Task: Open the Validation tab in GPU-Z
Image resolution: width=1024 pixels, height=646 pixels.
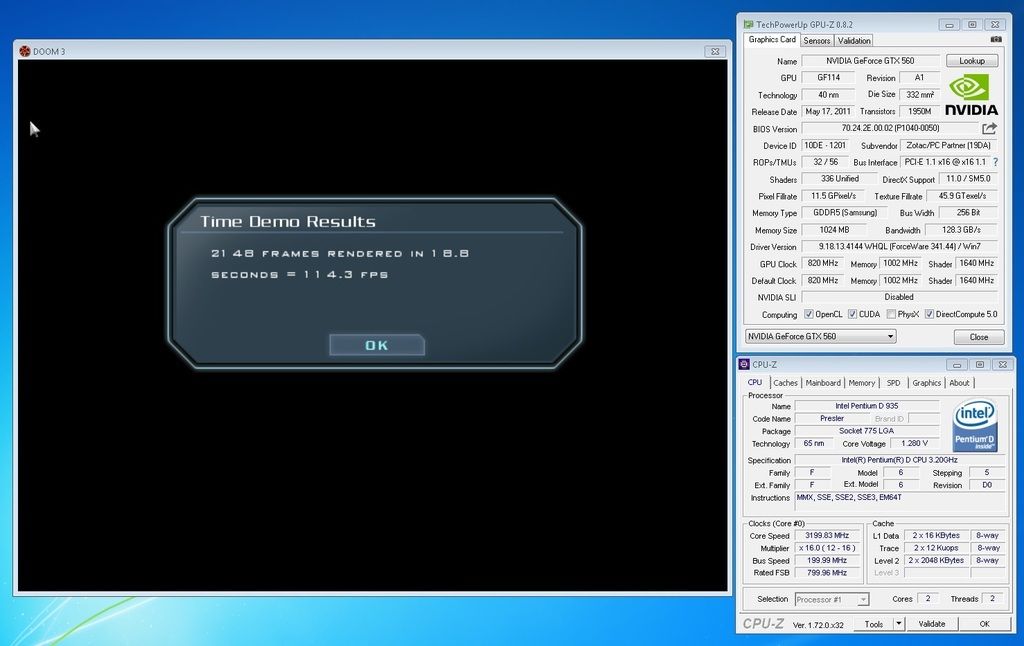Action: pos(854,40)
